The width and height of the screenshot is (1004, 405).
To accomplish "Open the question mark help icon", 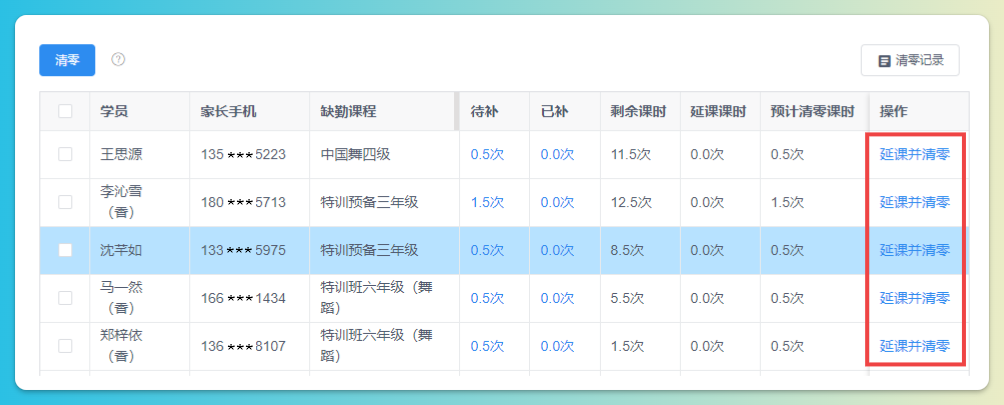I will [118, 60].
